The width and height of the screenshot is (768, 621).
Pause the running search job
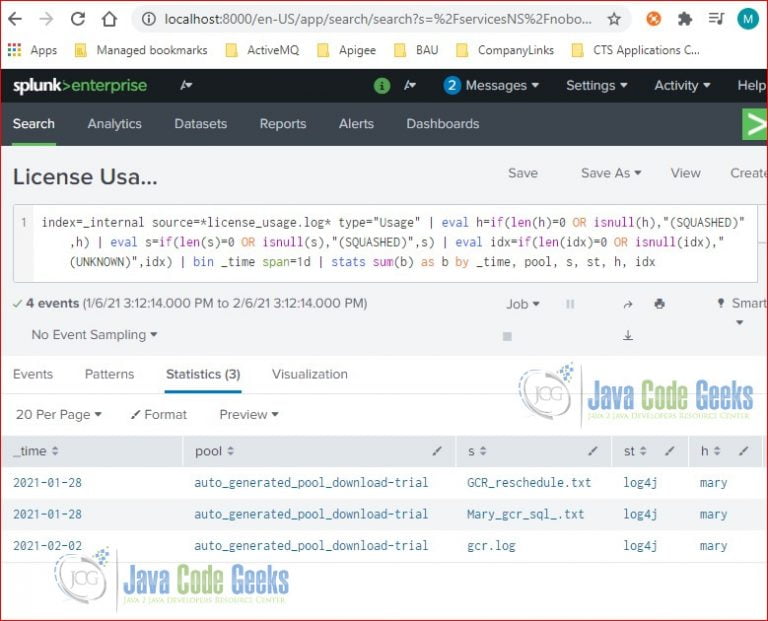[570, 304]
